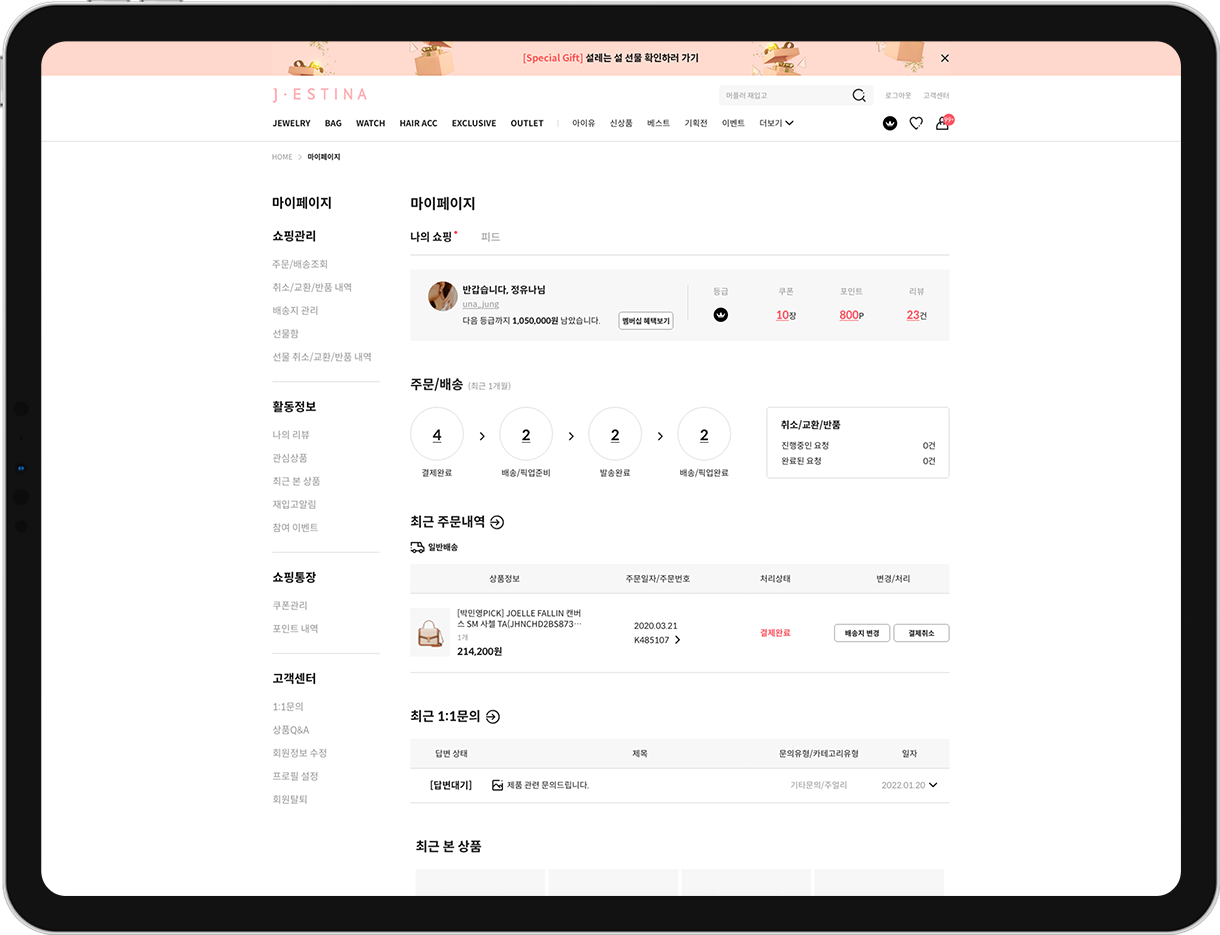Open 프로필 설정 in sidebar
The height and width of the screenshot is (935, 1220).
[295, 776]
